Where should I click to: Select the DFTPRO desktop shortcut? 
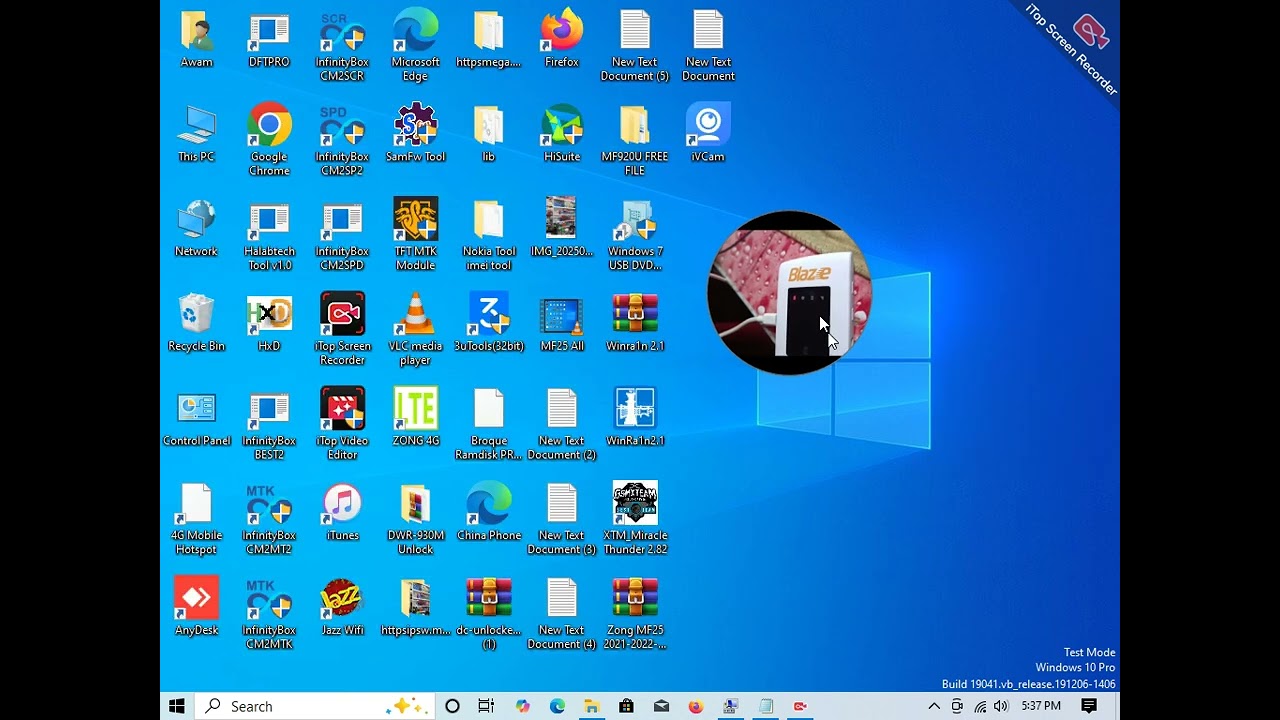pyautogui.click(x=269, y=40)
